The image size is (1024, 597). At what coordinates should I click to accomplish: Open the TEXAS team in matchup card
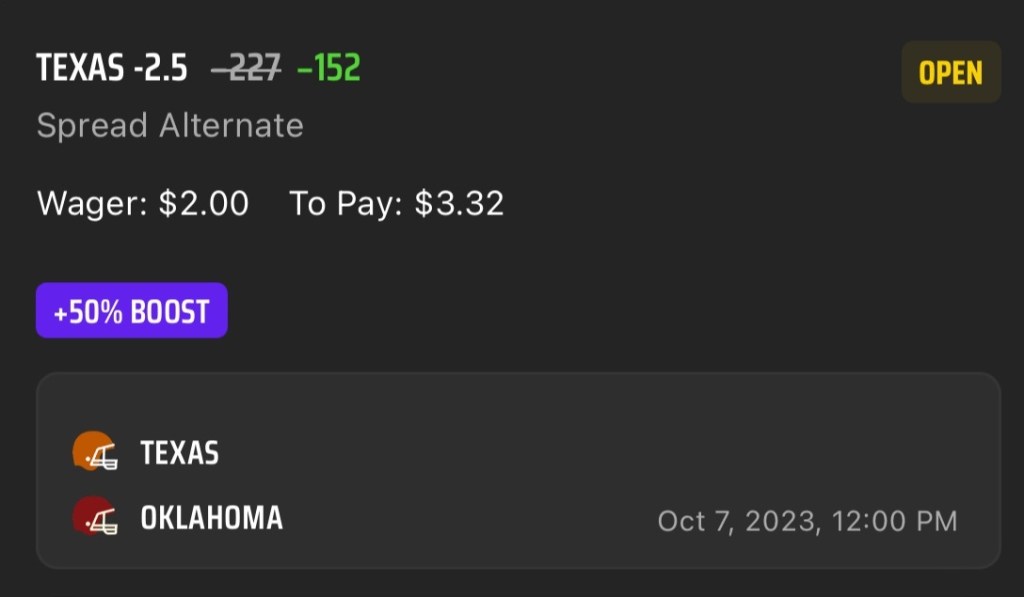[179, 453]
